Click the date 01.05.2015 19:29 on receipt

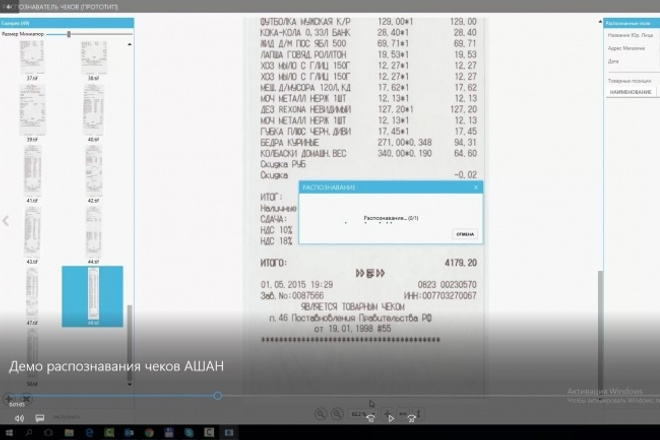296,285
